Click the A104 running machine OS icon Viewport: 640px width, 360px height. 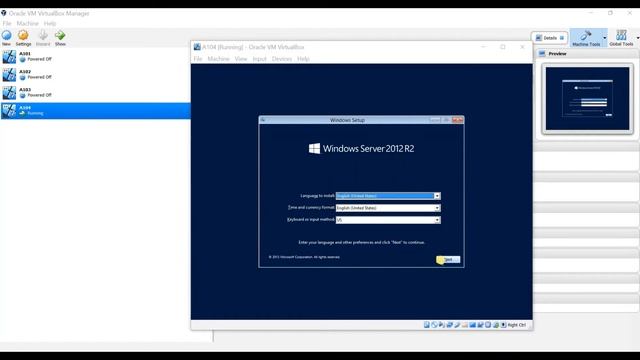coord(9,111)
